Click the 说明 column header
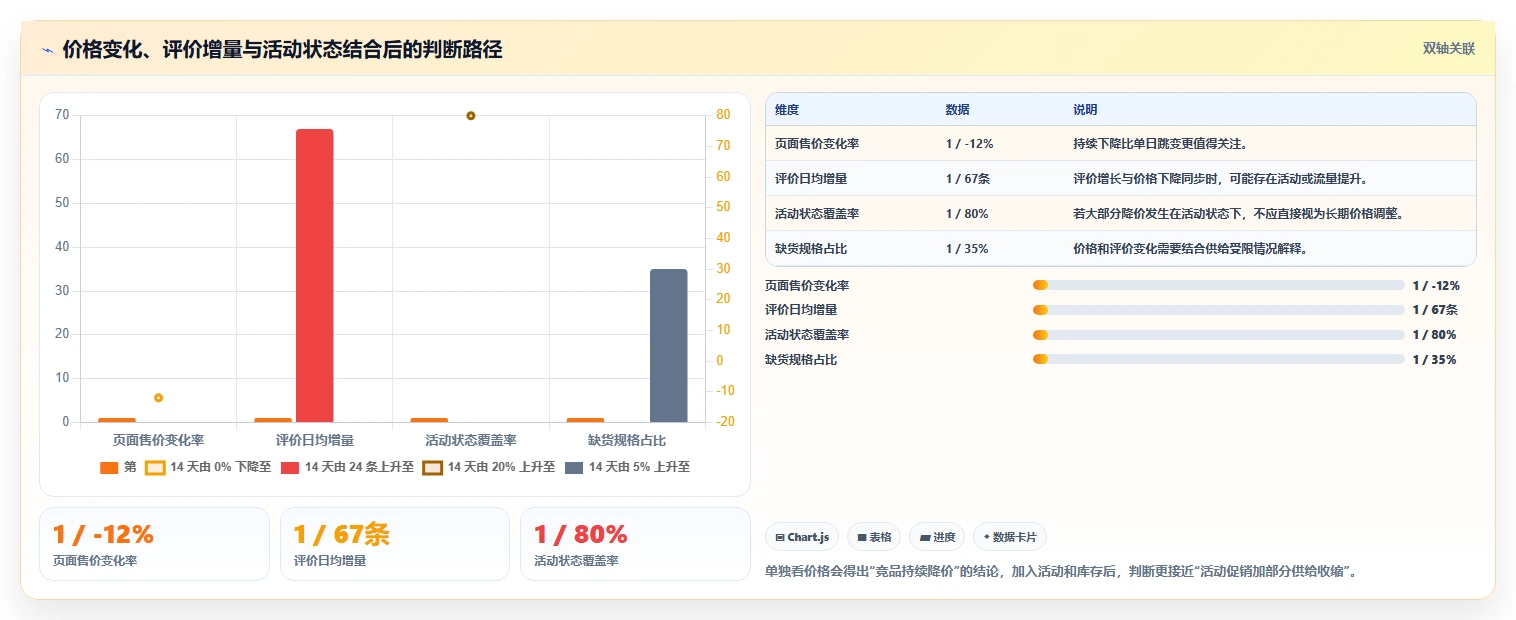 (x=1085, y=110)
